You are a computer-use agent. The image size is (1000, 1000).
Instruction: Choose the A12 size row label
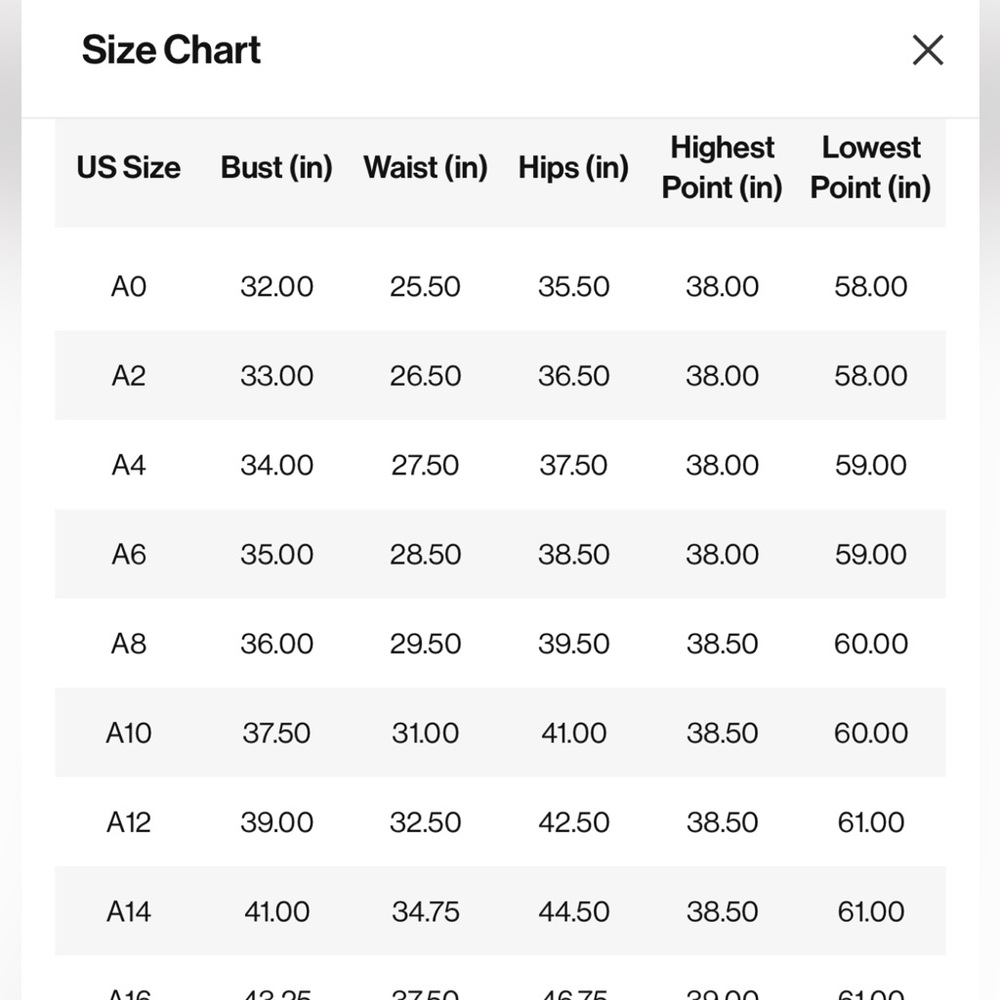click(128, 822)
